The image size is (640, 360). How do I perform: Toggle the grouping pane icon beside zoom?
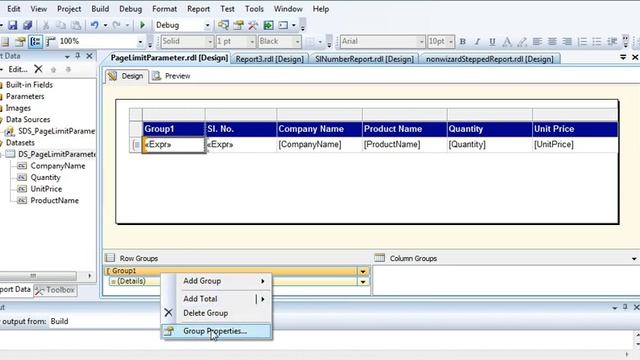tap(36, 41)
